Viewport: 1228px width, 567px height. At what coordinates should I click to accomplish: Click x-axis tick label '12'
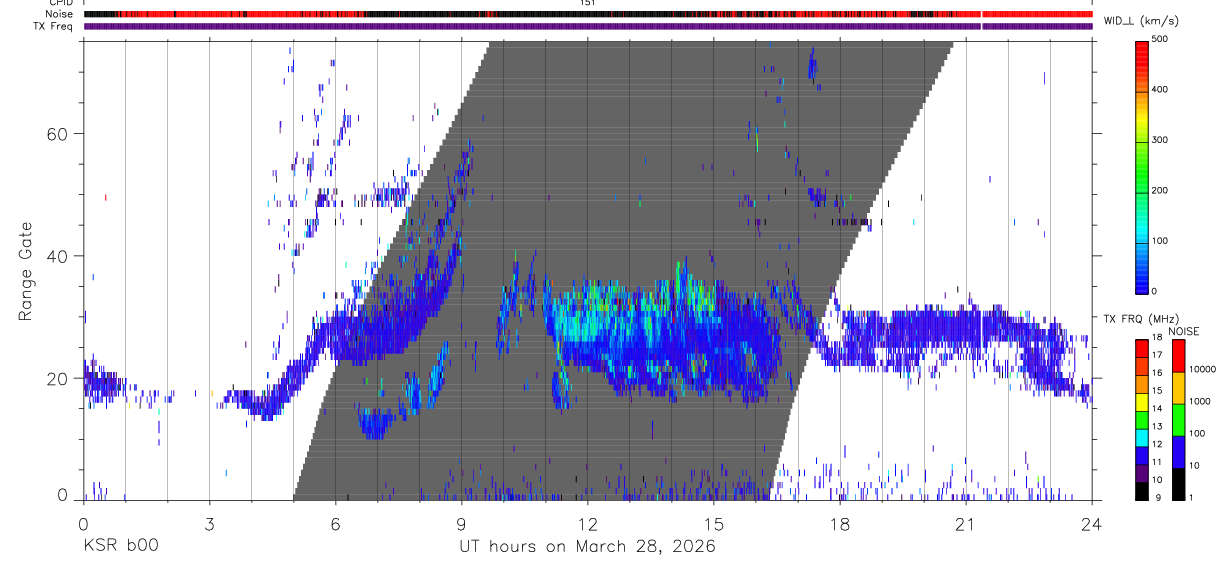coord(587,524)
